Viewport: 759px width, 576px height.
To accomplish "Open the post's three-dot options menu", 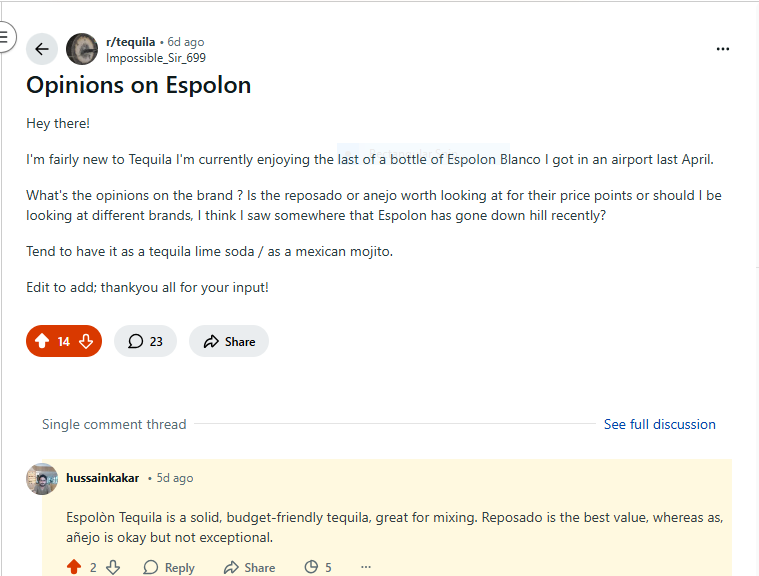I will coord(723,49).
